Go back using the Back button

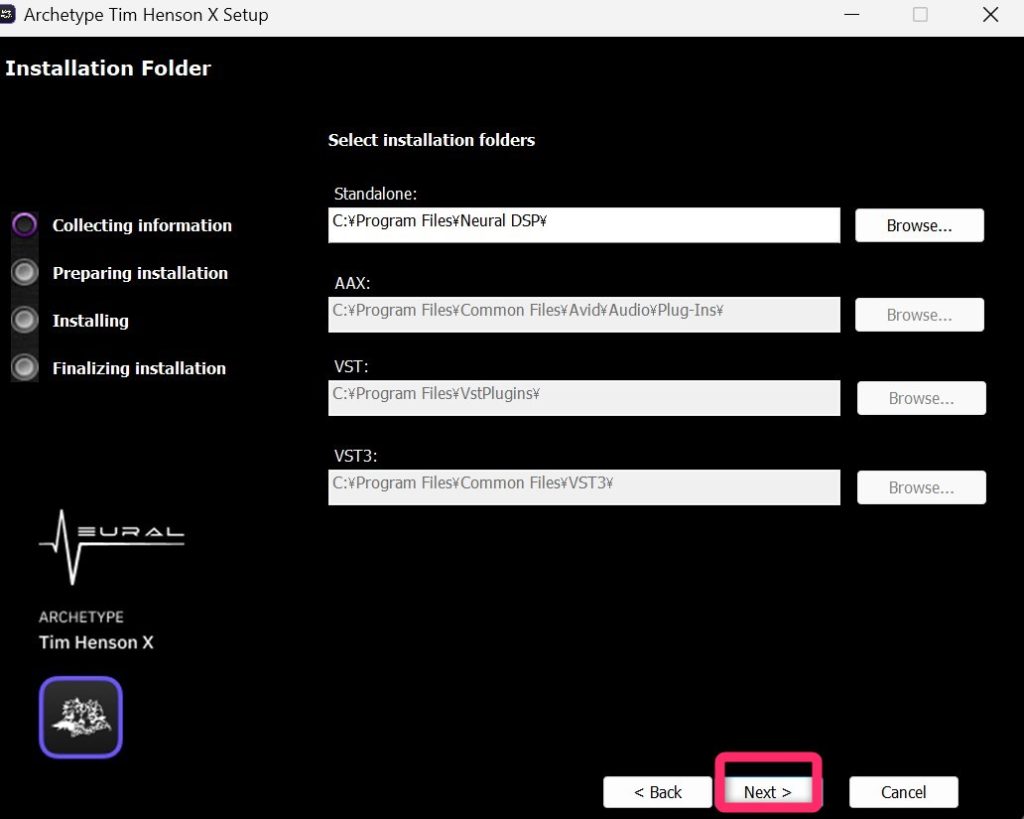coord(657,792)
